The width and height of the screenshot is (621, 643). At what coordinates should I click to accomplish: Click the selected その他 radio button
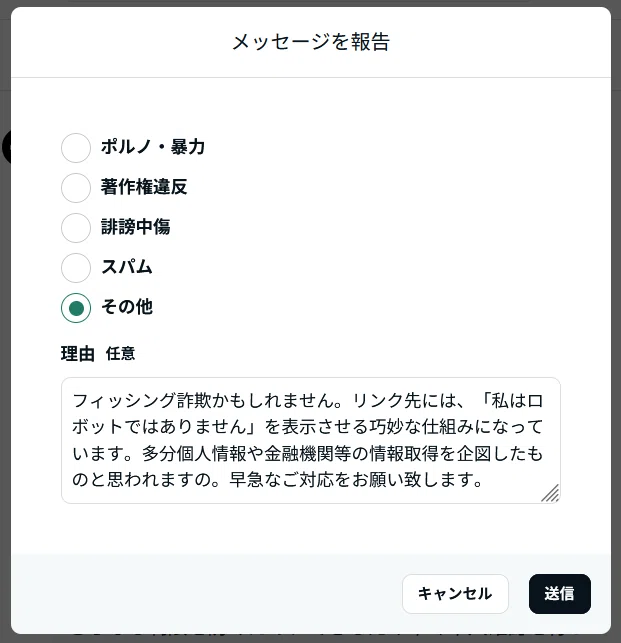point(76,308)
